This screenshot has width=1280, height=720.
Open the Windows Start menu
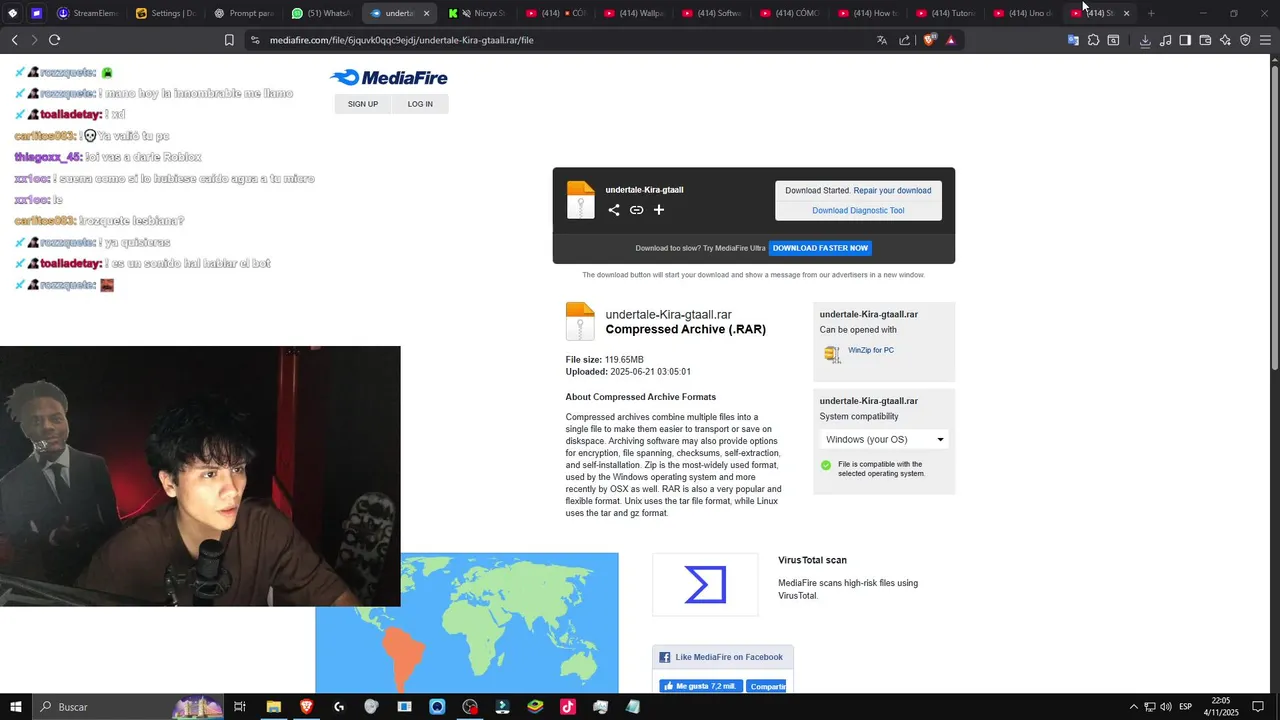pyautogui.click(x=16, y=707)
